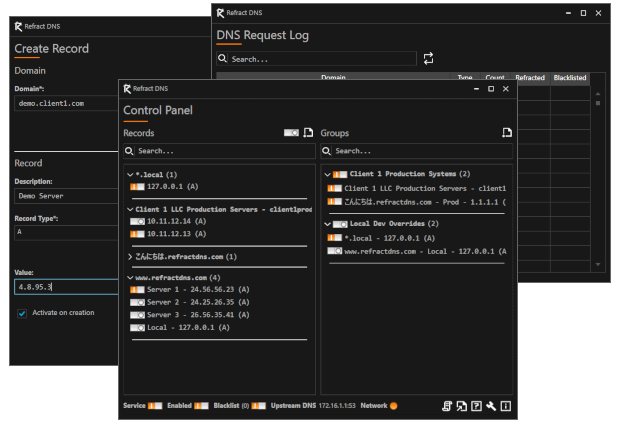Toggle the Blacklist switch in status bar

(x=259, y=406)
